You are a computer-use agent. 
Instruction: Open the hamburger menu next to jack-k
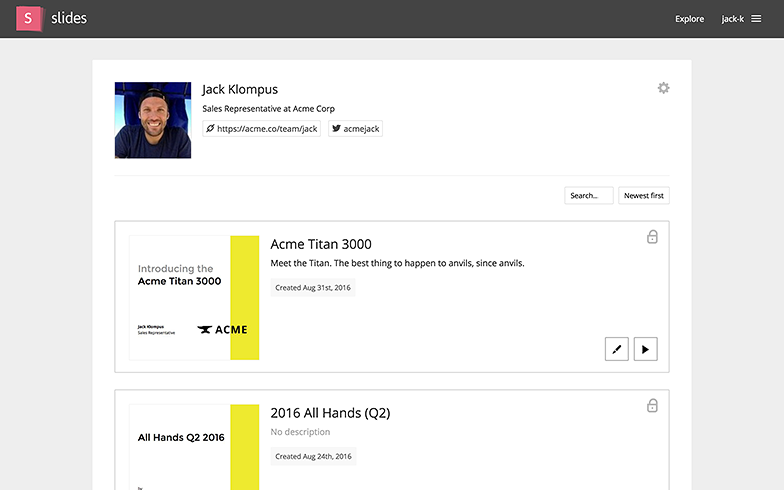pyautogui.click(x=756, y=18)
